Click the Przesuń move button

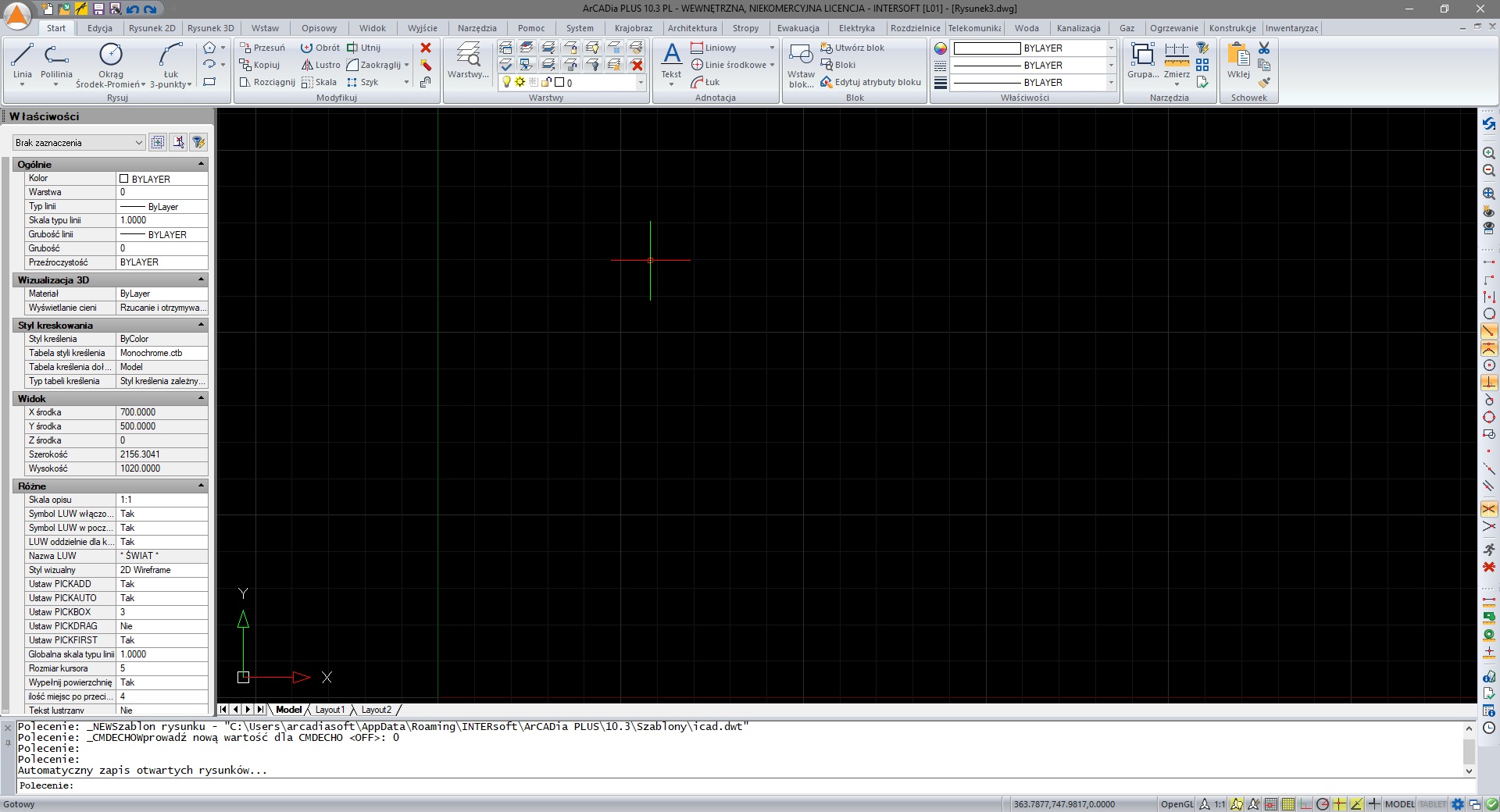pyautogui.click(x=262, y=48)
